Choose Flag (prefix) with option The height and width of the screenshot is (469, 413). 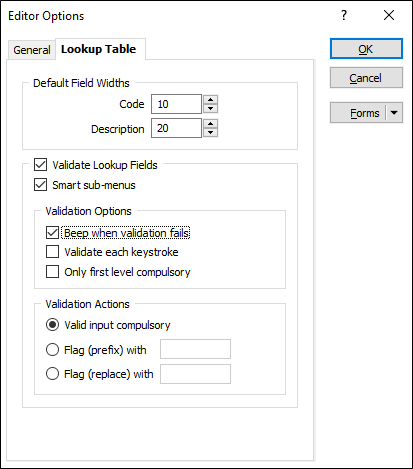point(52,350)
